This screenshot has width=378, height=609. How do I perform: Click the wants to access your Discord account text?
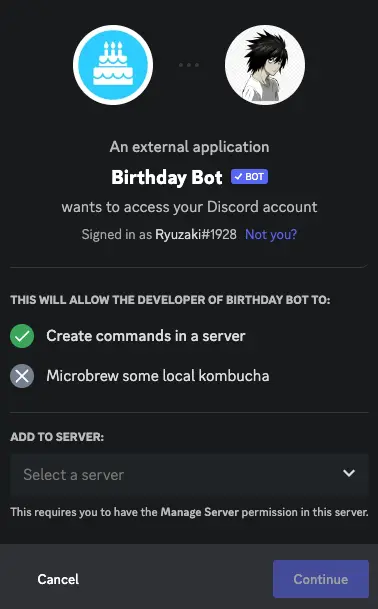tap(189, 207)
